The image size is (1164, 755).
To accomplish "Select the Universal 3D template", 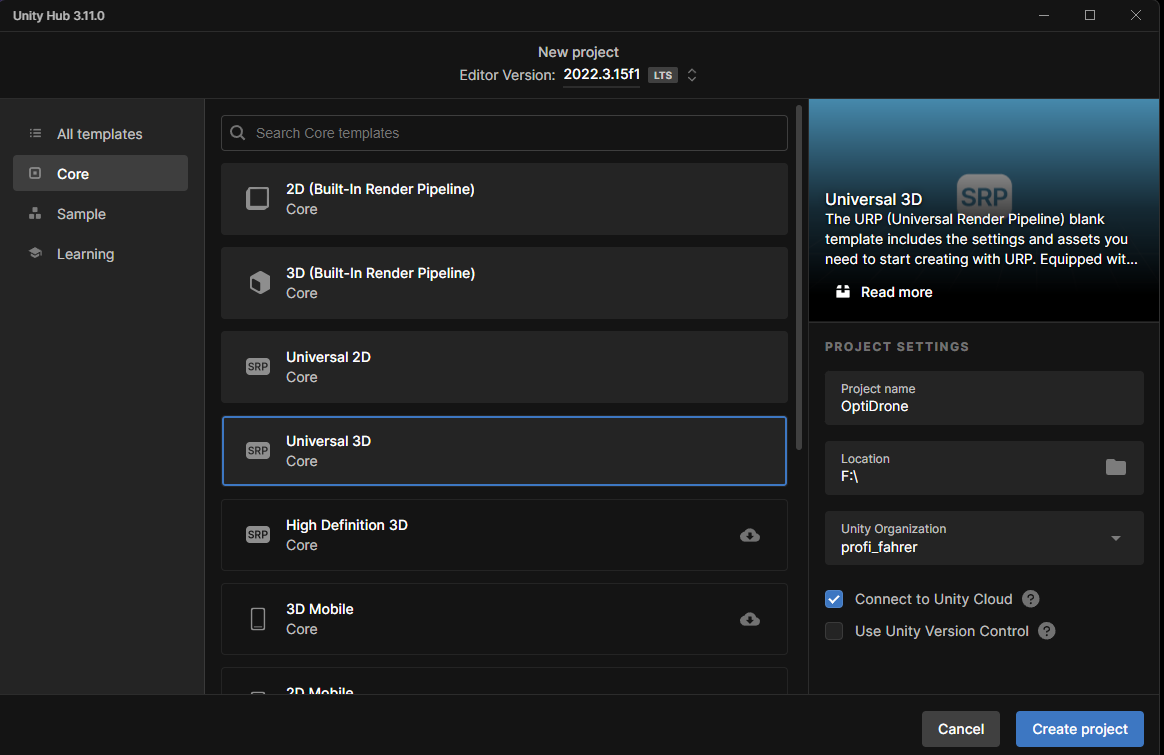I will coord(504,451).
